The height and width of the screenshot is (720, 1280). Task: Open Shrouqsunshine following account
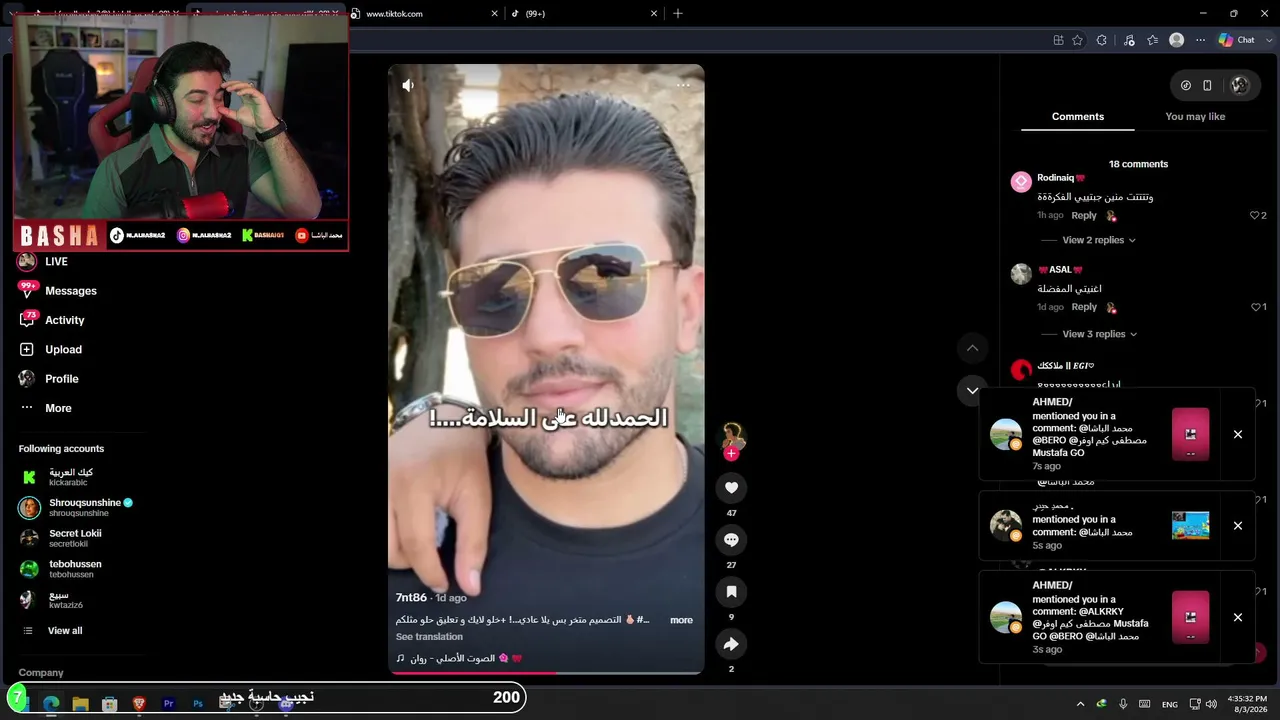pyautogui.click(x=76, y=507)
